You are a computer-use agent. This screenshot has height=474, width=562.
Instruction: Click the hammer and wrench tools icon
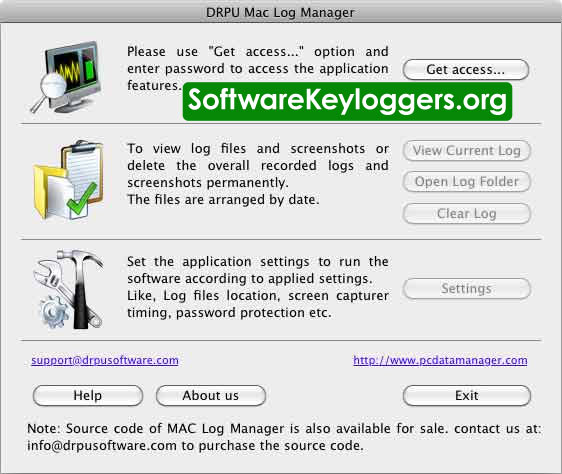(68, 289)
